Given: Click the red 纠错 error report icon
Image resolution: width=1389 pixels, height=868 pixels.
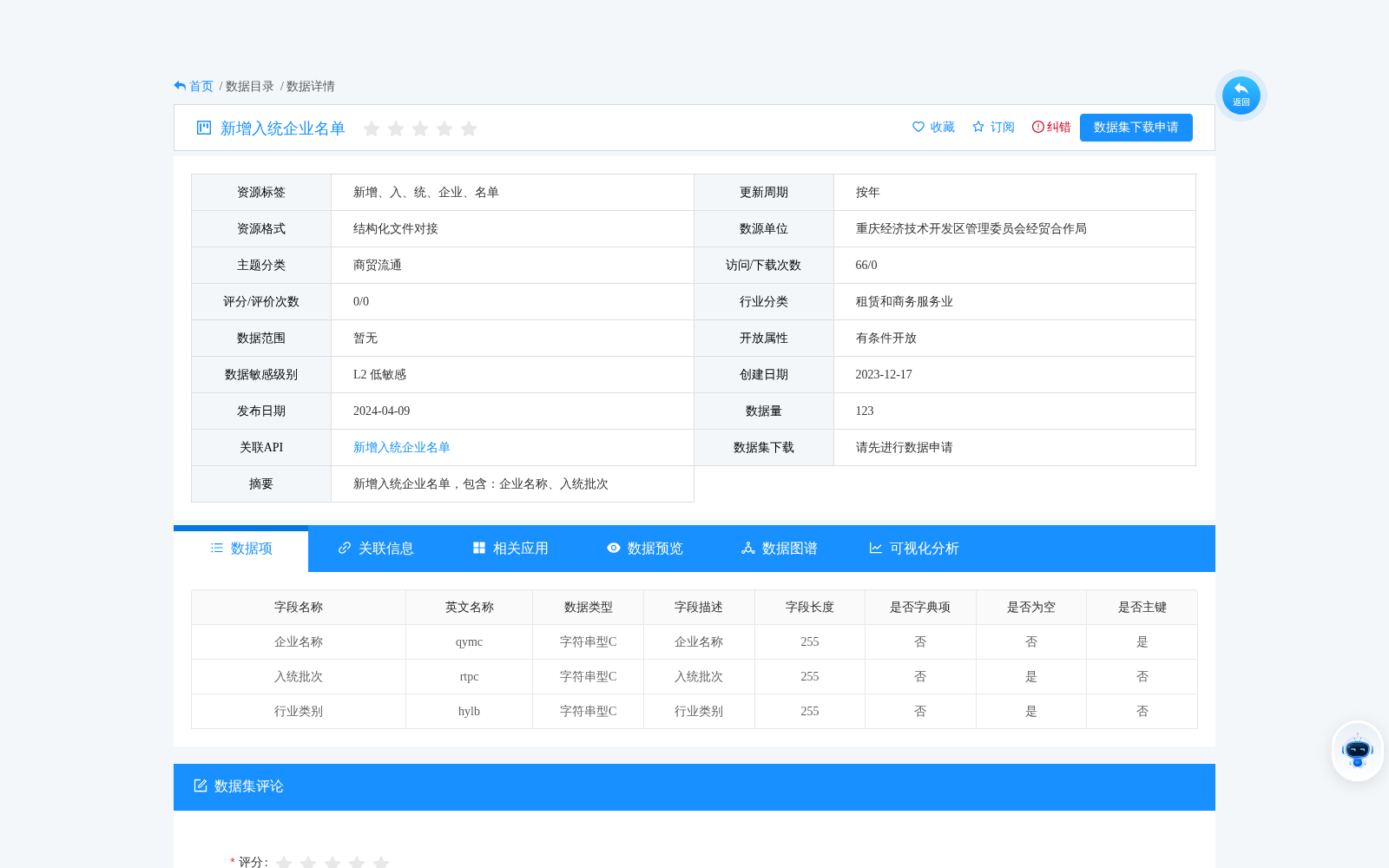Looking at the screenshot, I should click(x=1037, y=127).
